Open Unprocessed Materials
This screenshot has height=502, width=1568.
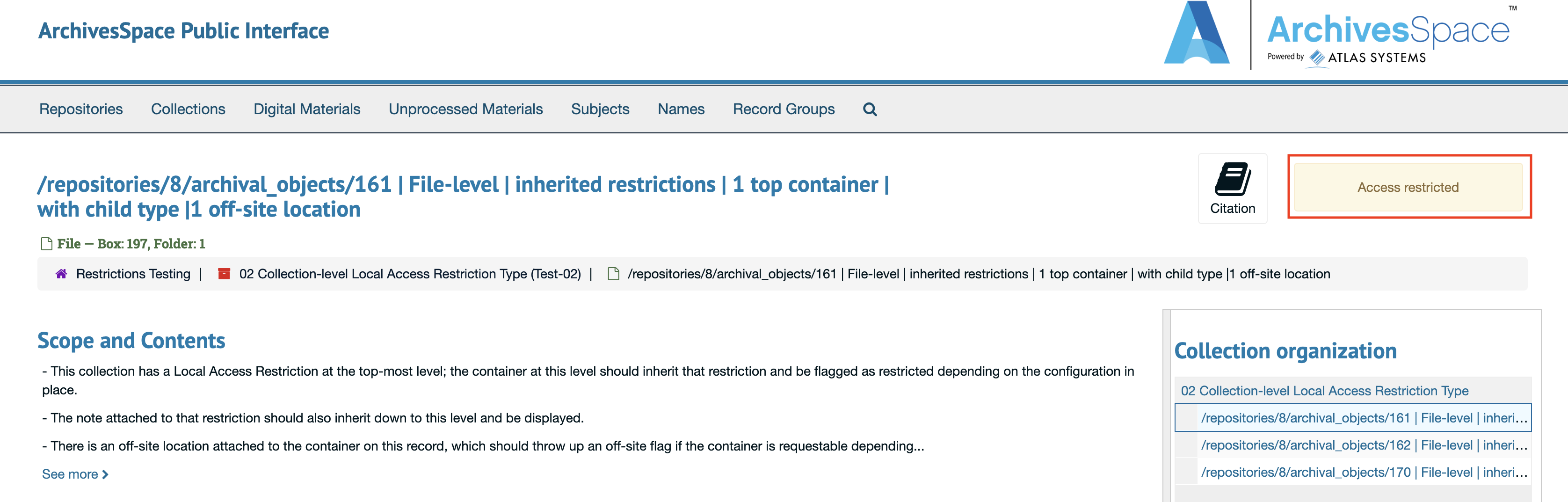point(465,109)
